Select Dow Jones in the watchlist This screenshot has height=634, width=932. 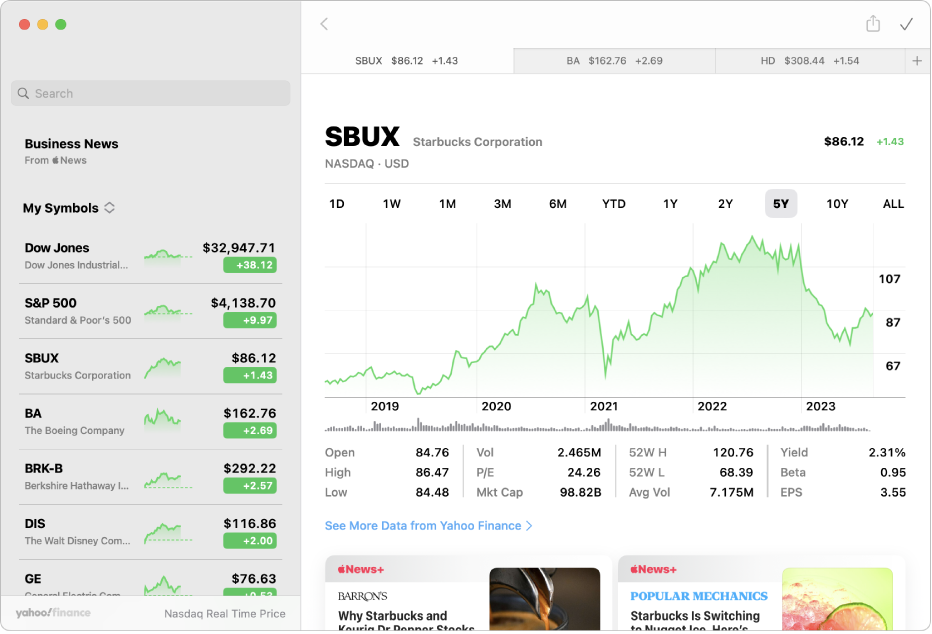(150, 256)
